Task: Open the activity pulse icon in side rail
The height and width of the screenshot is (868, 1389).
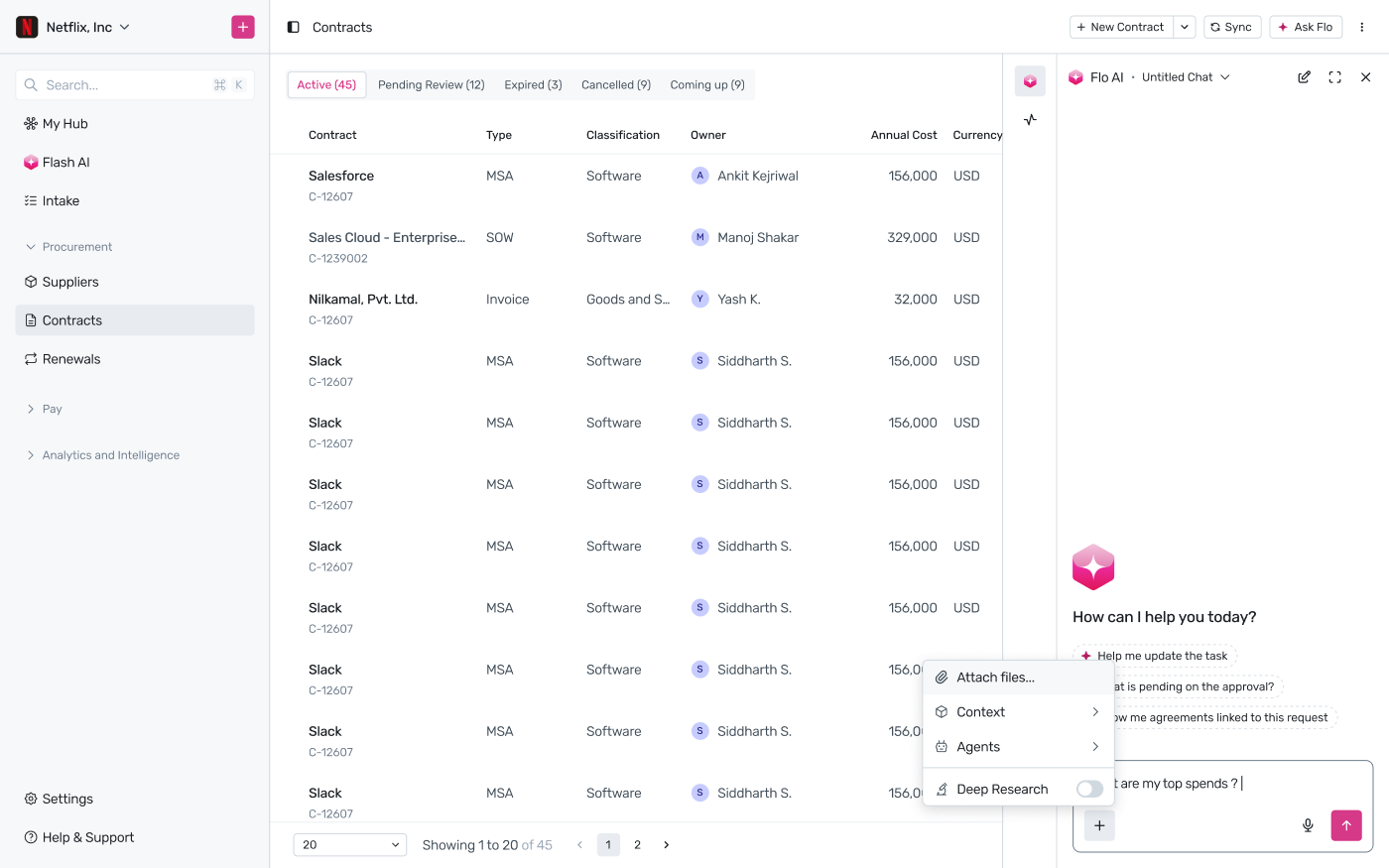Action: tap(1030, 120)
